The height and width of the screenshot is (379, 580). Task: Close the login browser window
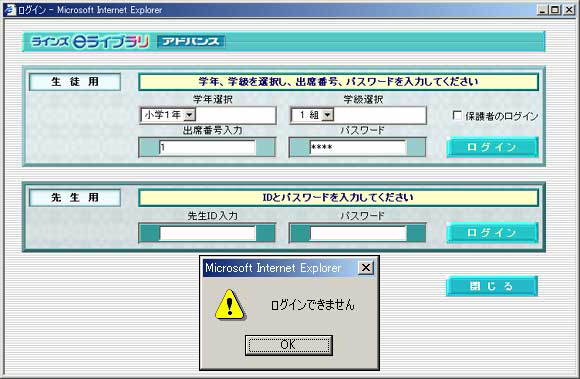569,10
